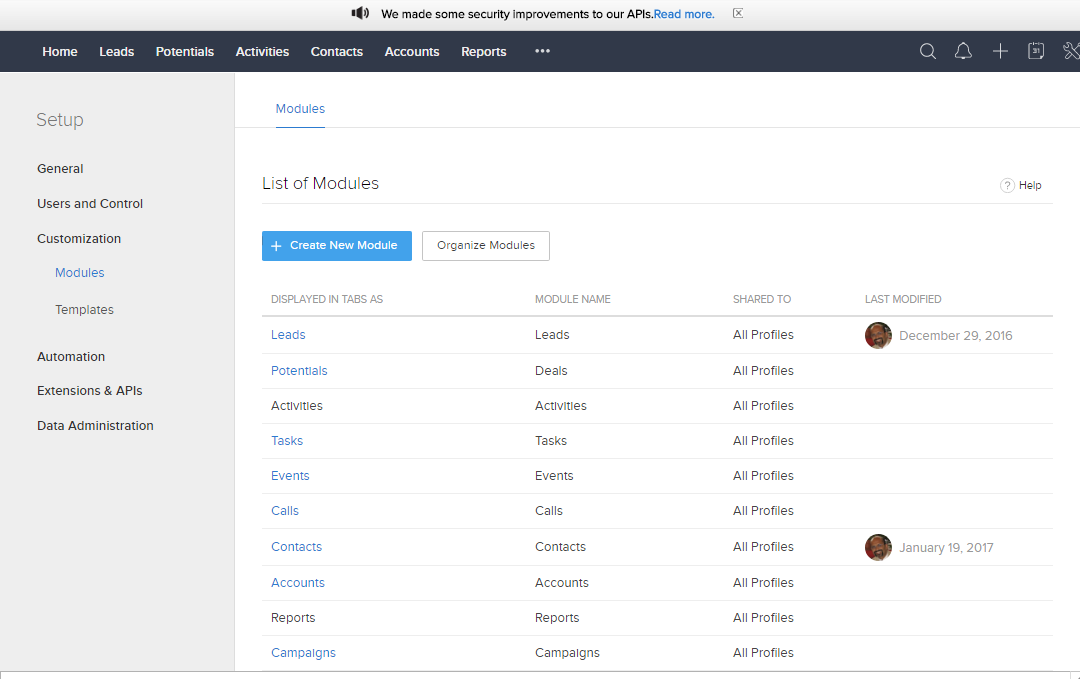Go to the Leads navigation tab
The width and height of the screenshot is (1080, 679).
(116, 52)
